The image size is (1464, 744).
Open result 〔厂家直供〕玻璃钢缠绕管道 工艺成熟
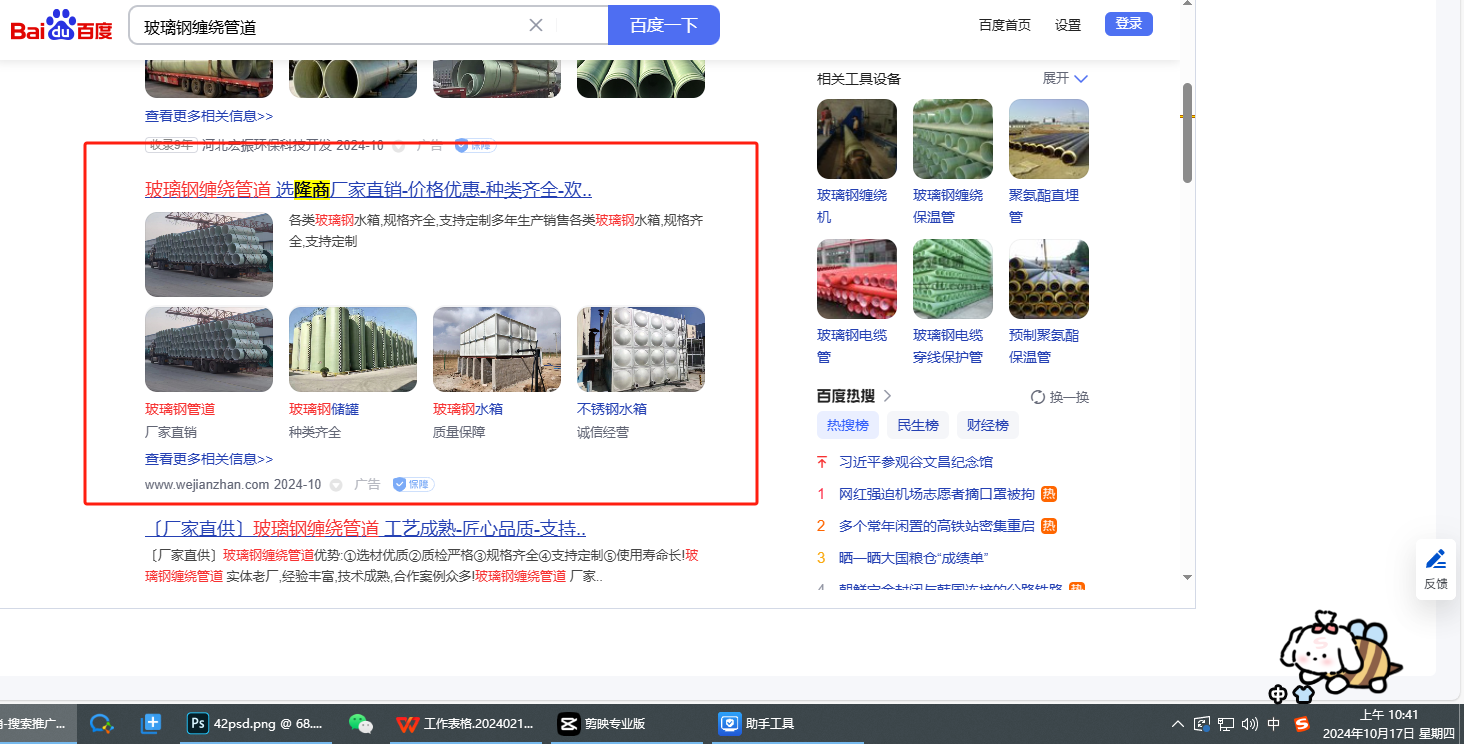[x=365, y=528]
